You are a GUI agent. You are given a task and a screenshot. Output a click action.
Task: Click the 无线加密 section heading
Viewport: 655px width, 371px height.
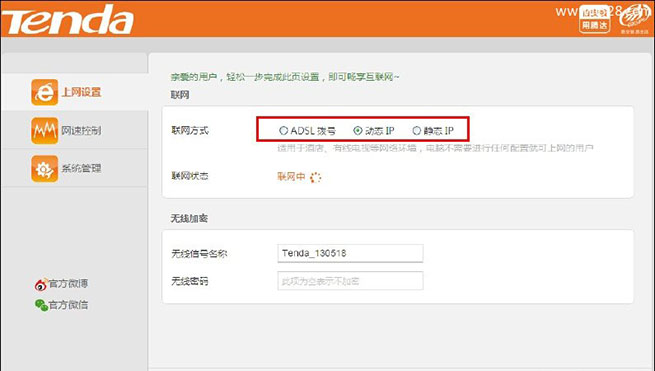tap(189, 219)
